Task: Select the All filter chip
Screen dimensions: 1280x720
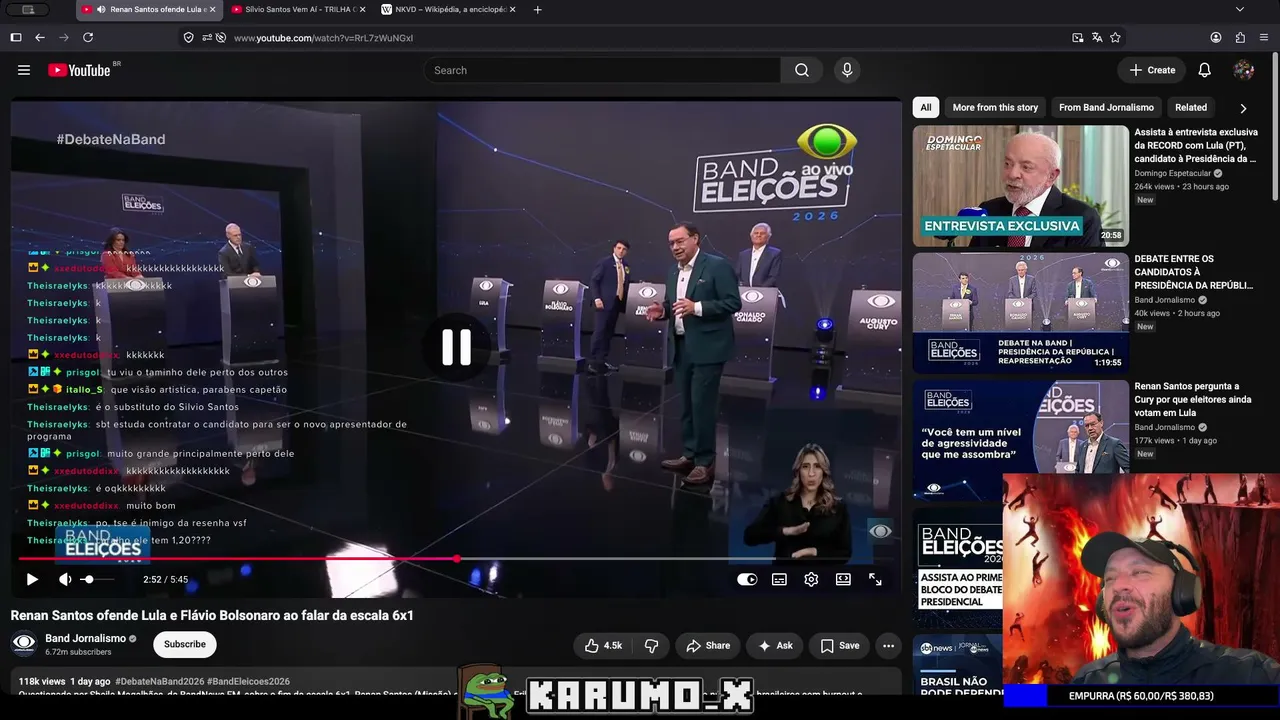Action: [x=926, y=107]
